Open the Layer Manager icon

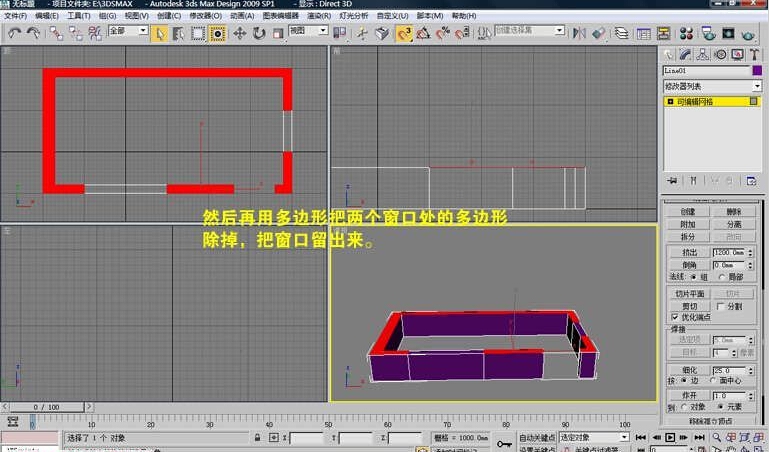click(x=621, y=33)
